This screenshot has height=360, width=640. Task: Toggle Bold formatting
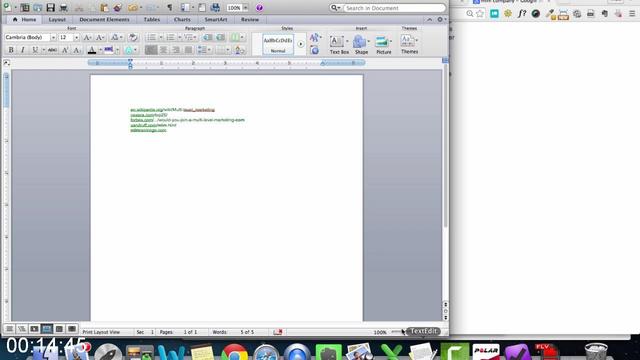(11, 50)
